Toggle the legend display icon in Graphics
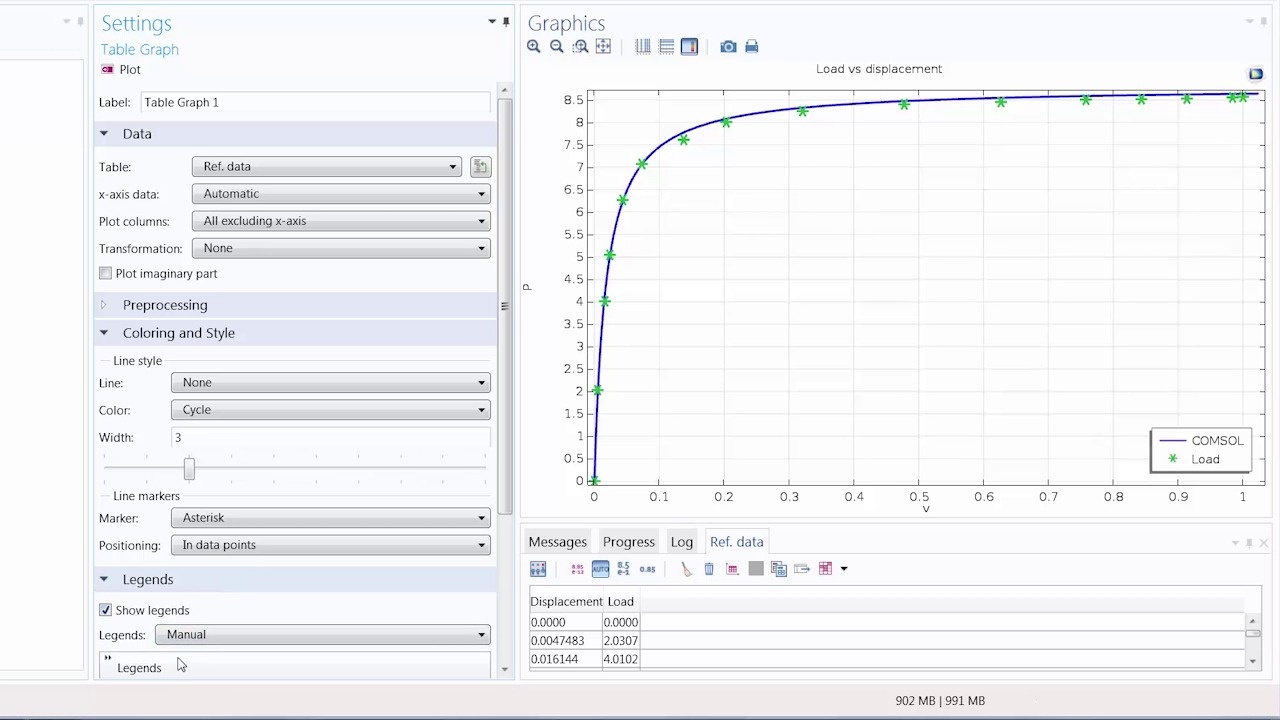The height and width of the screenshot is (720, 1280). pos(689,47)
